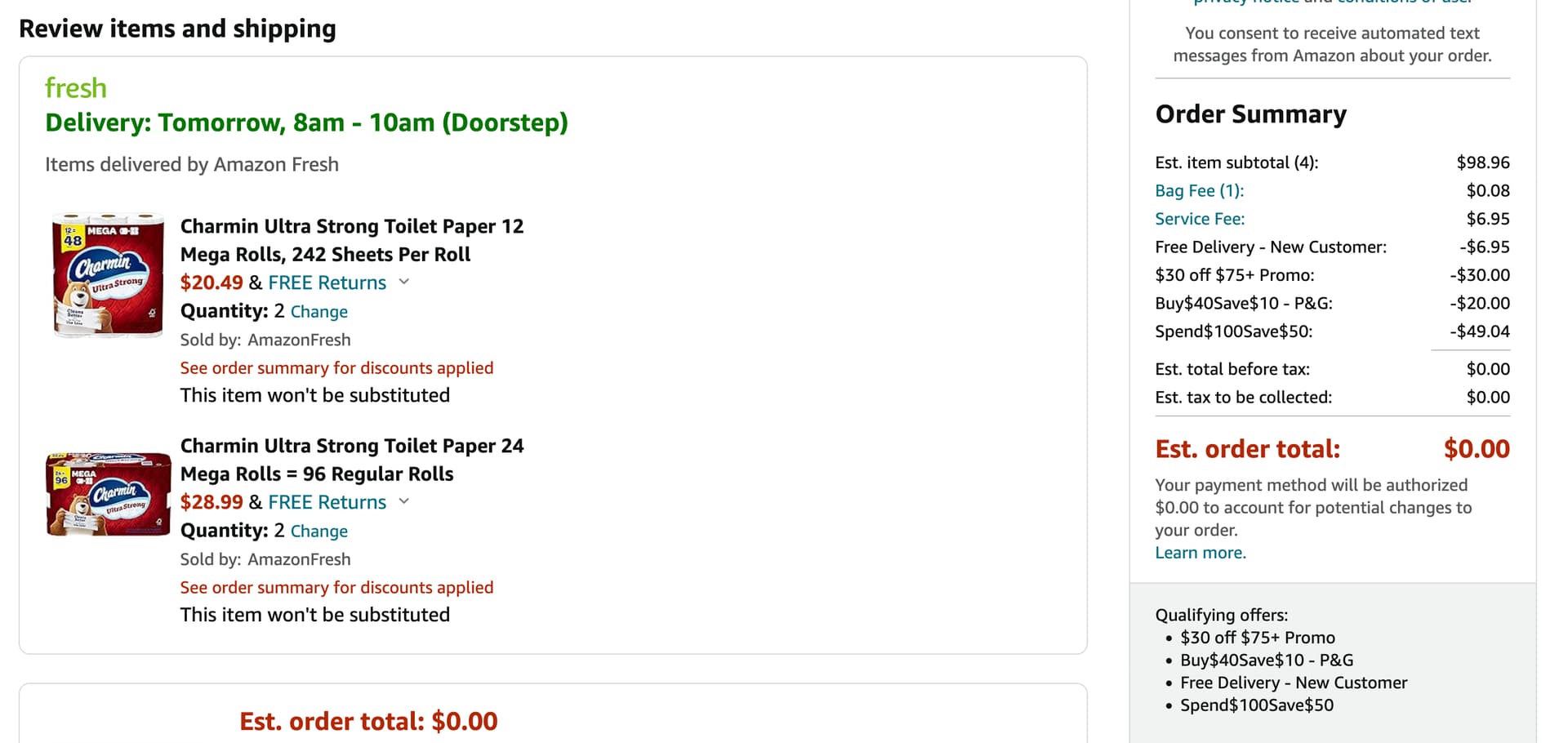Click the Amazon fresh logo
The image size is (1568, 743).
tap(75, 88)
